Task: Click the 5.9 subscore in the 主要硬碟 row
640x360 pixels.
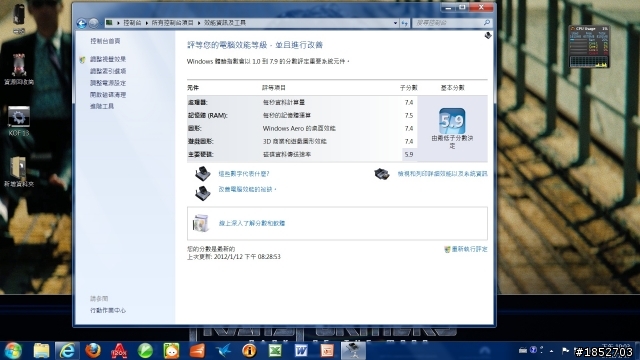Action: tap(409, 154)
